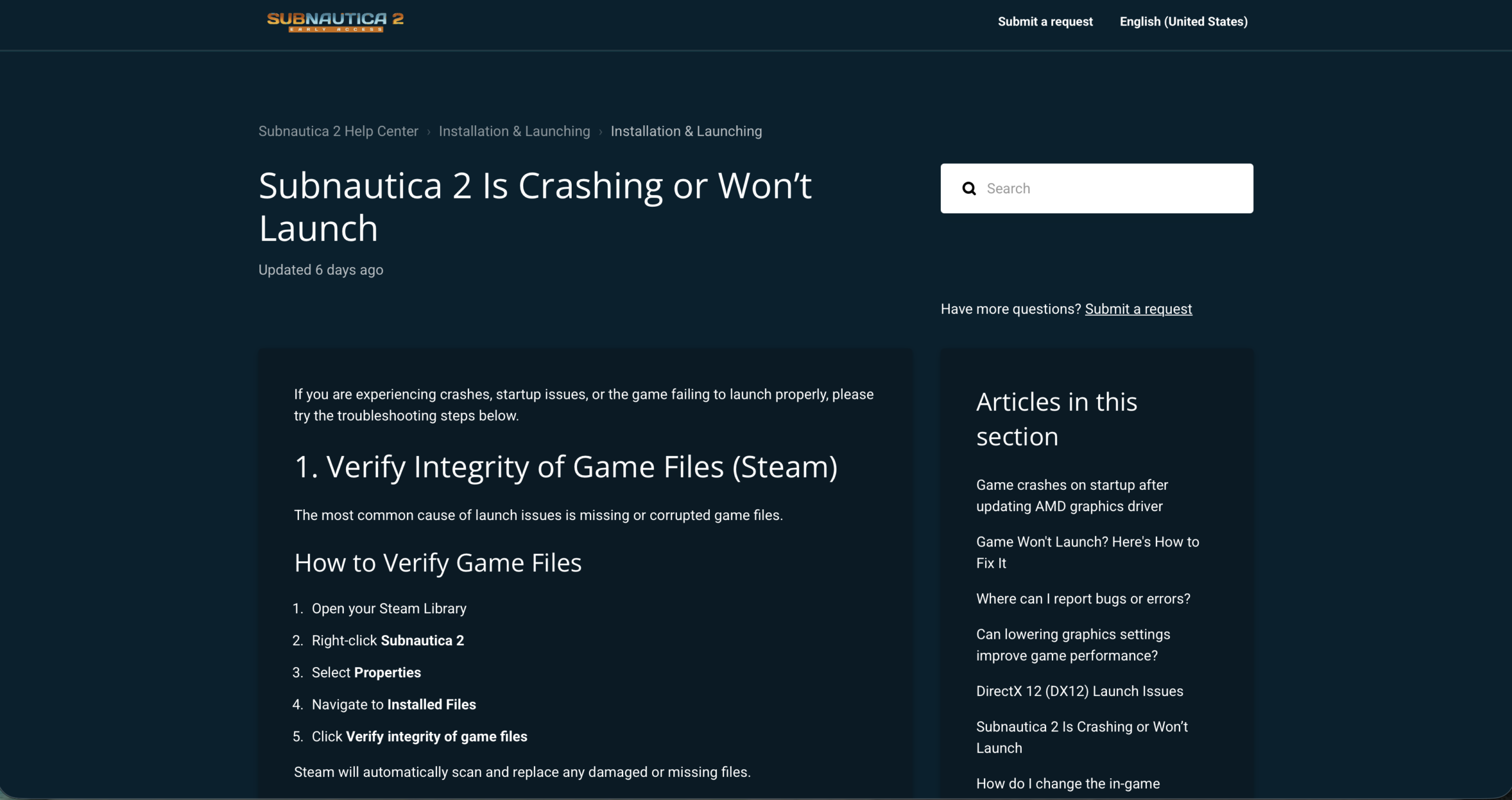
Task: Open Game Won't Launch? Here's How to Fix It
Action: click(1087, 552)
